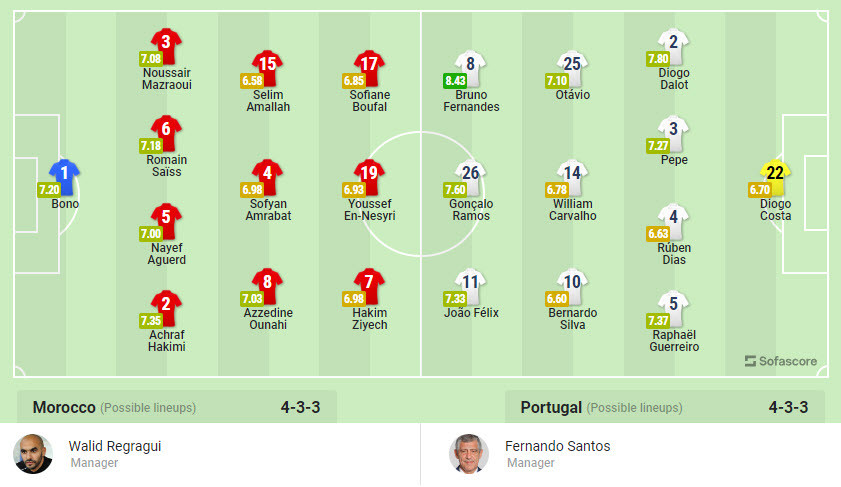
Task: Click Bono's blue goalkeeper shirt icon
Action: coord(65,174)
